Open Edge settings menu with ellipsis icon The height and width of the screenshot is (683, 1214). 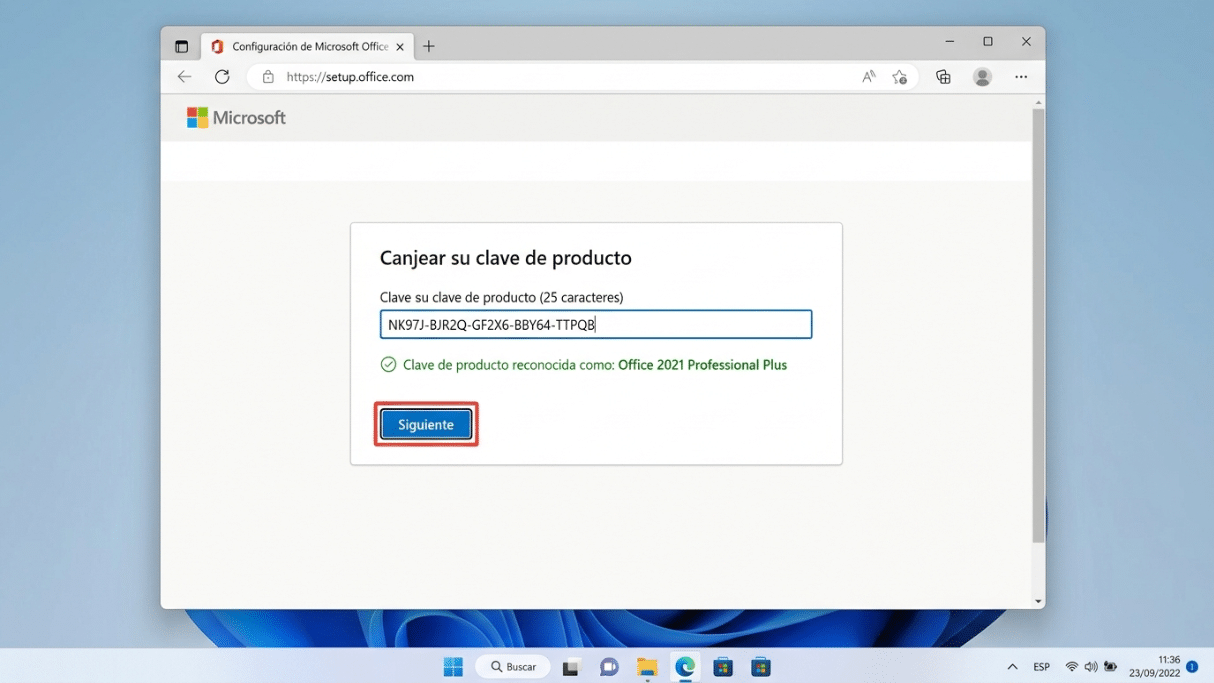click(x=1021, y=76)
